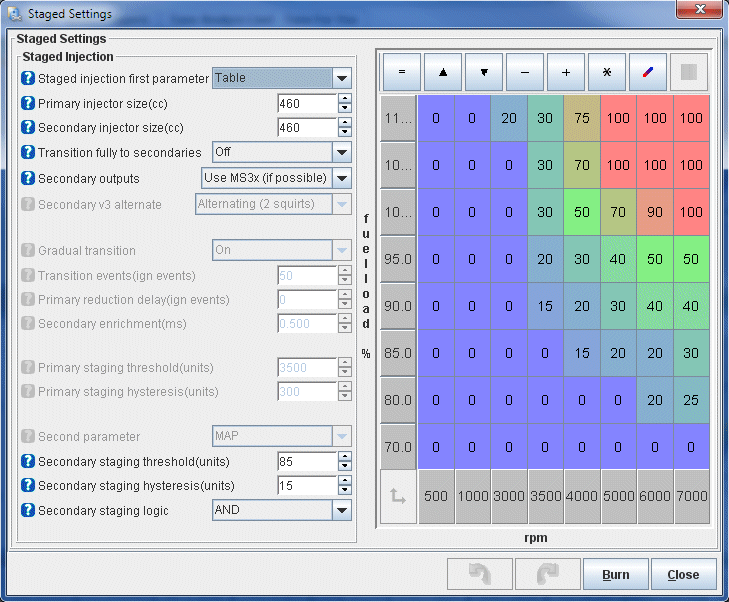Click the subtract (–) table tool
The width and height of the screenshot is (729, 602).
click(524, 72)
